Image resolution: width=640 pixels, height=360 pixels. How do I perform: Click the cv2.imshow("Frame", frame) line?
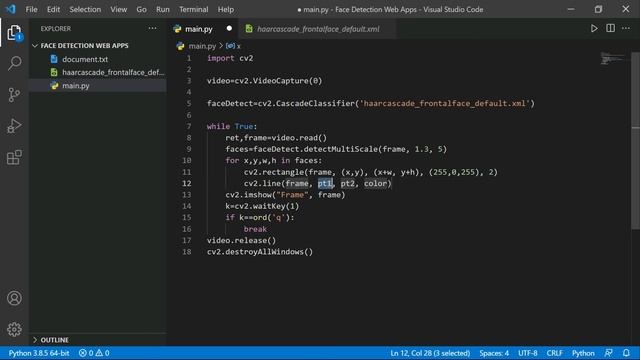285,195
